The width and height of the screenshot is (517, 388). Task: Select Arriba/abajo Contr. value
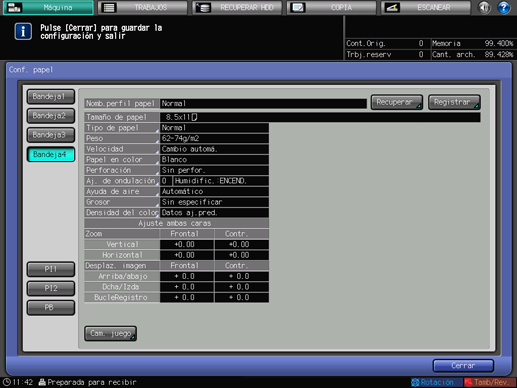[x=242, y=276]
